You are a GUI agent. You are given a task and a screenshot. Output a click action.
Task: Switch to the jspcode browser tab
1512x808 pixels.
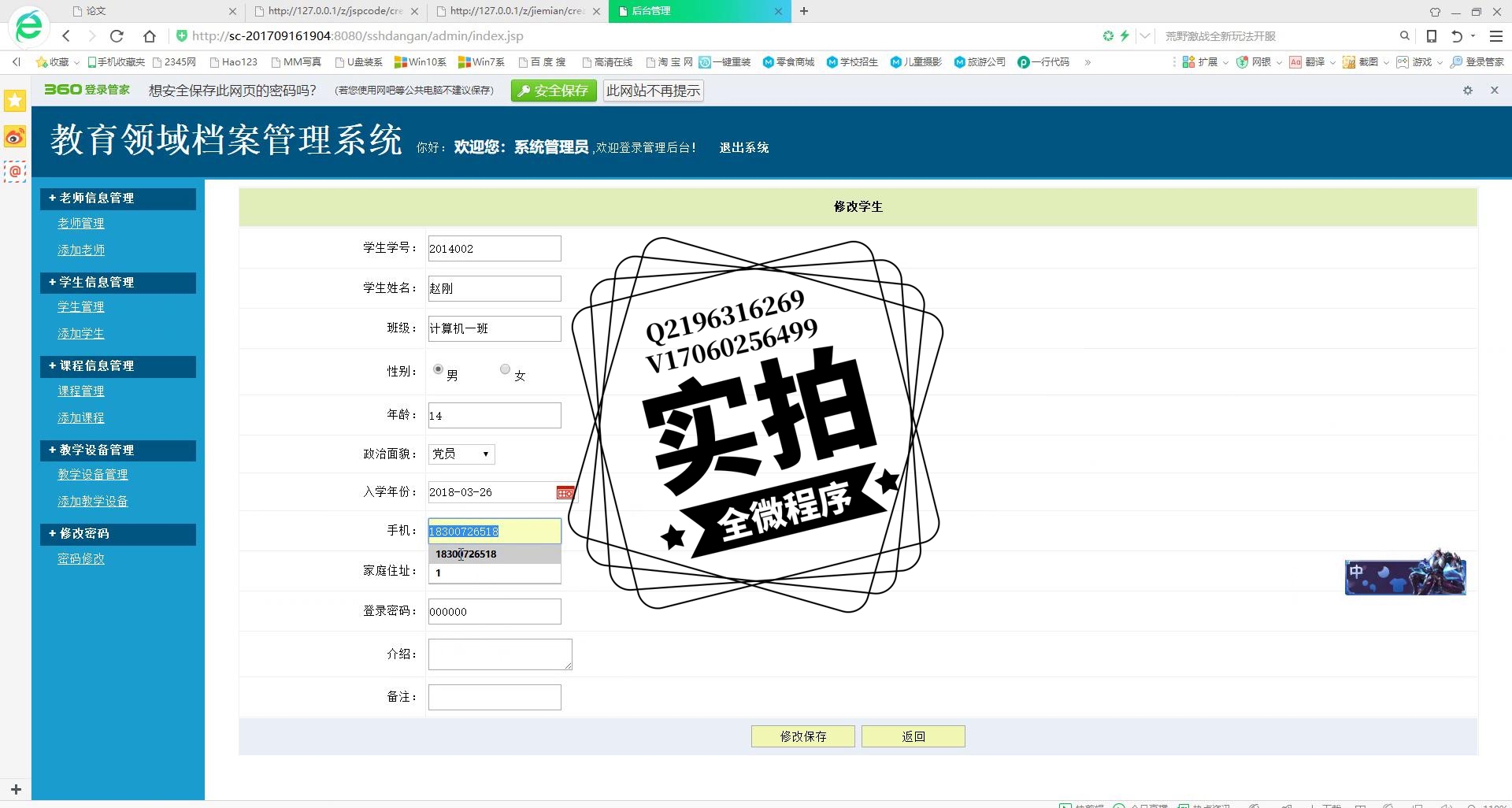coord(335,11)
